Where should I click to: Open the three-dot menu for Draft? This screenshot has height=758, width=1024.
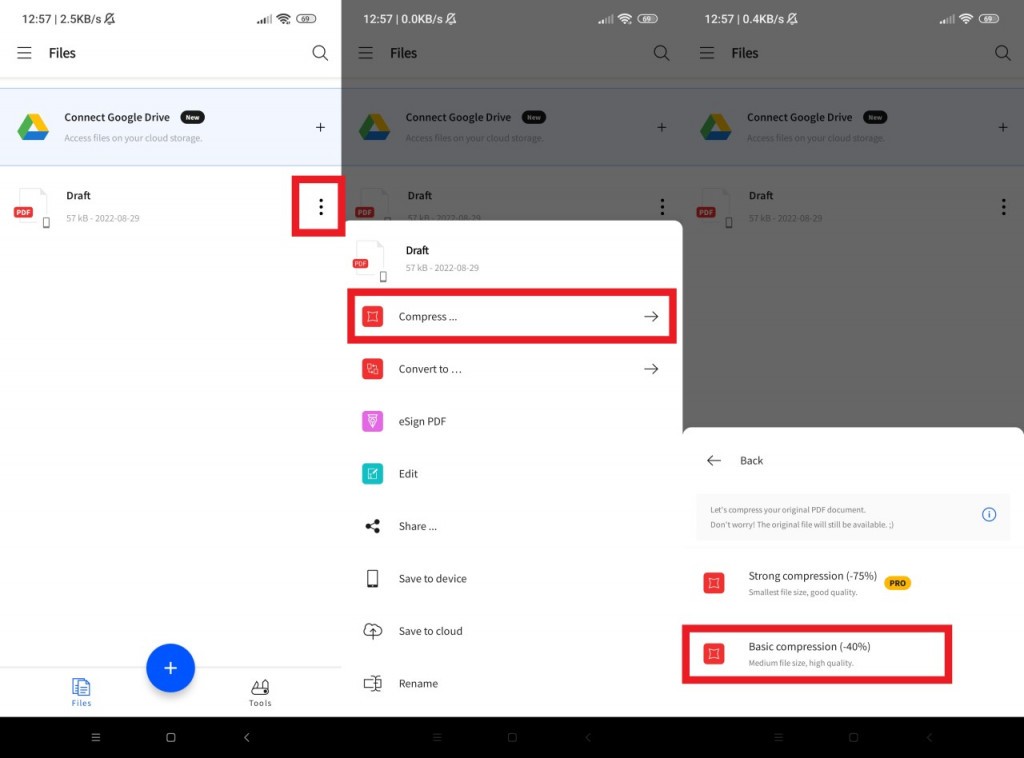pyautogui.click(x=320, y=207)
